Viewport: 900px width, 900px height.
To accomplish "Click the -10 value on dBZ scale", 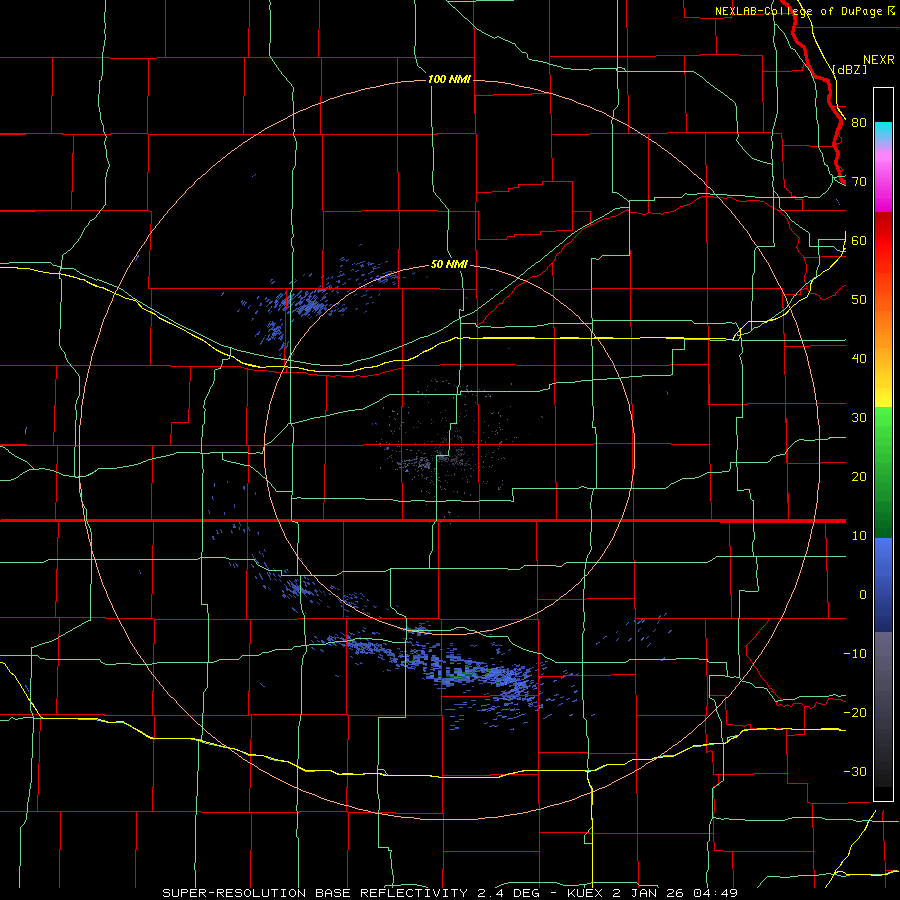I will (855, 654).
